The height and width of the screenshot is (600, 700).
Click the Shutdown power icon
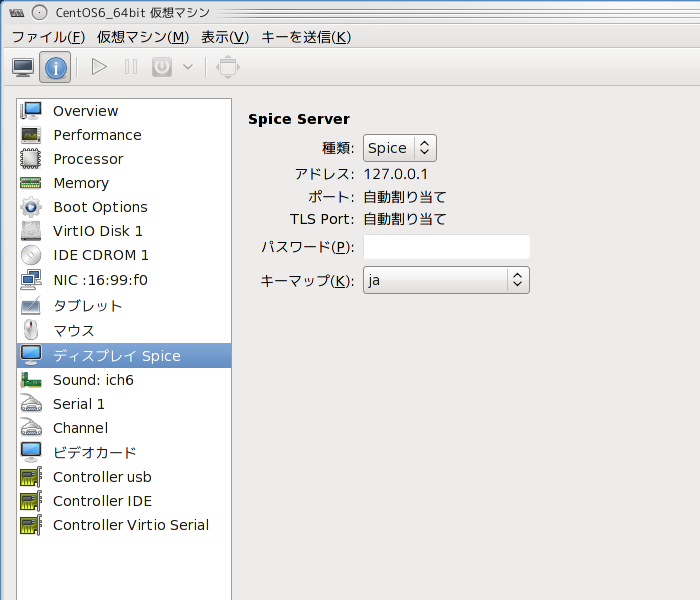tap(162, 67)
